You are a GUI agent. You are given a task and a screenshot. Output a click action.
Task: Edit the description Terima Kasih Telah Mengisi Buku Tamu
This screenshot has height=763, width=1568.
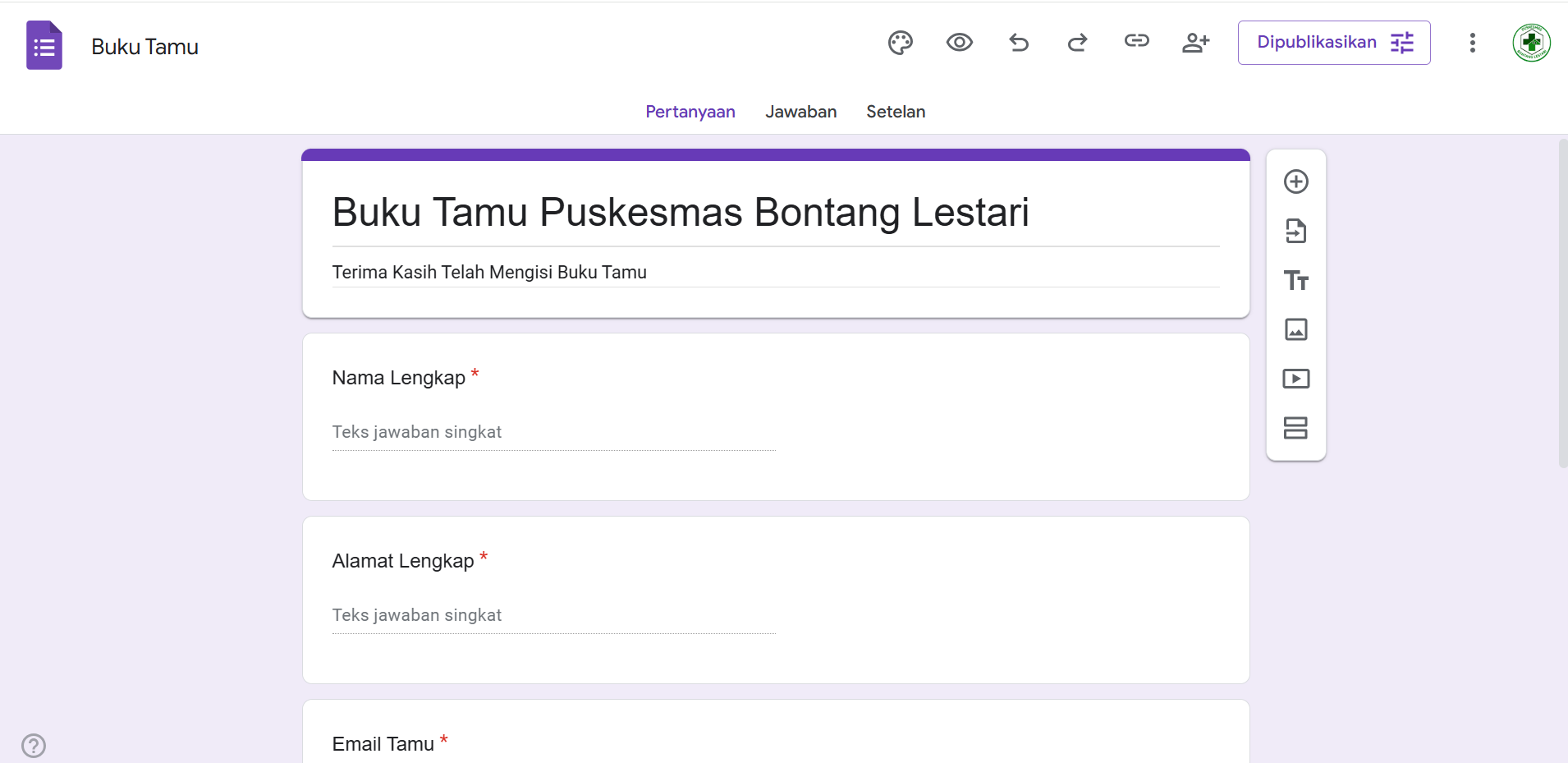pyautogui.click(x=776, y=272)
